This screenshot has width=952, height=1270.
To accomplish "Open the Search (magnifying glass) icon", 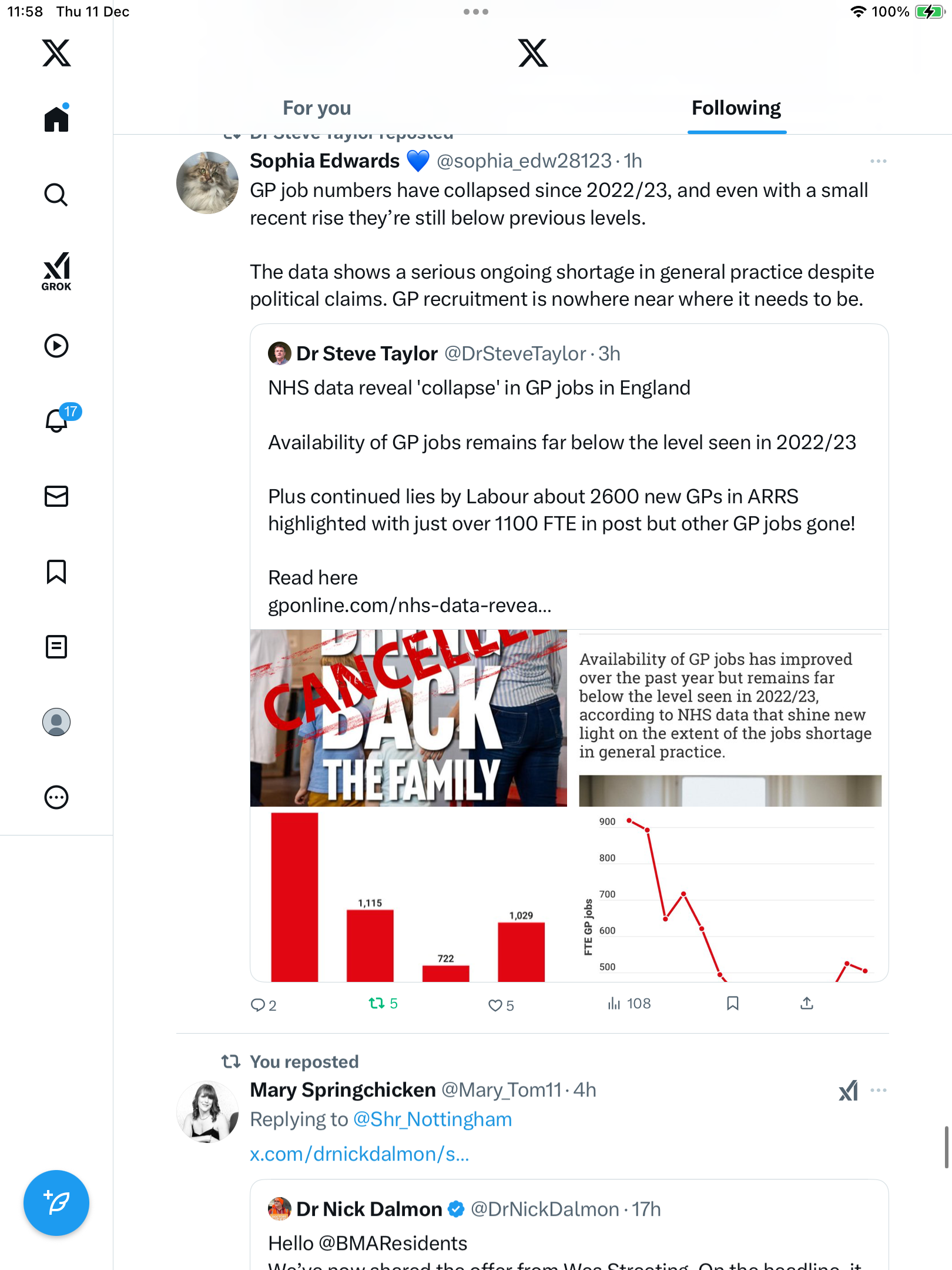I will [56, 195].
